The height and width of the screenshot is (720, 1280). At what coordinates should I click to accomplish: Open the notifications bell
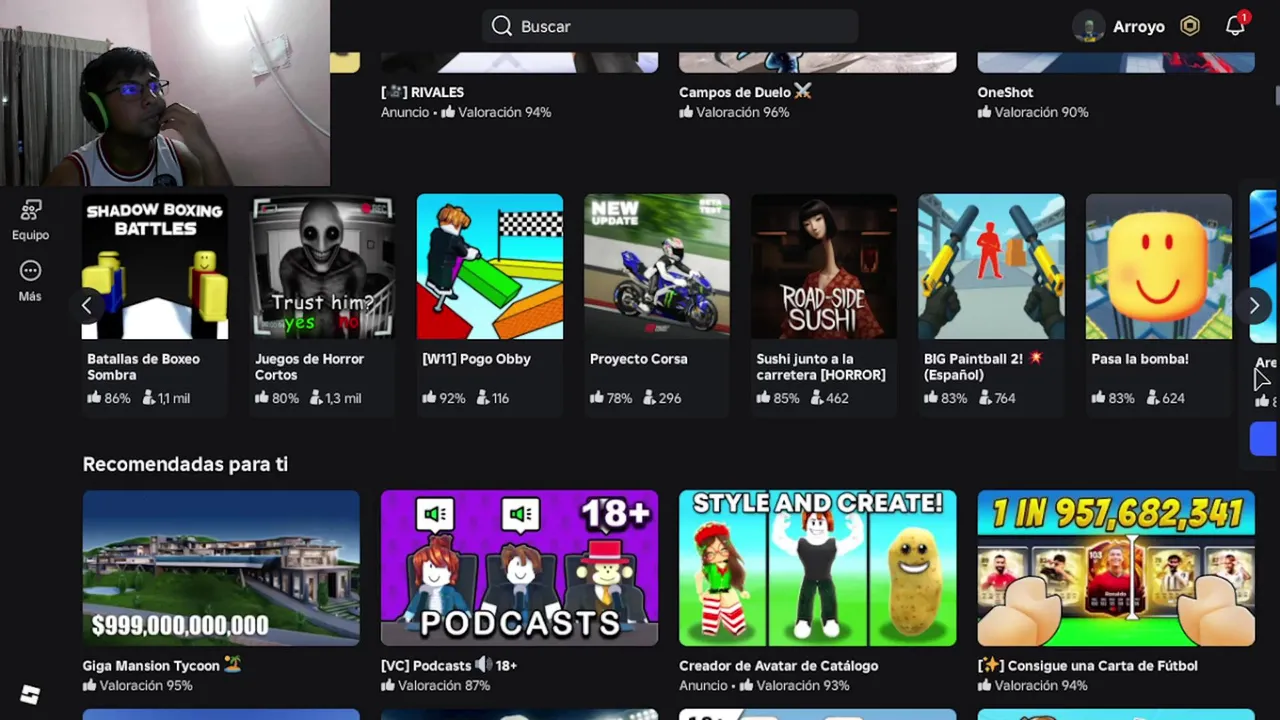(x=1236, y=26)
